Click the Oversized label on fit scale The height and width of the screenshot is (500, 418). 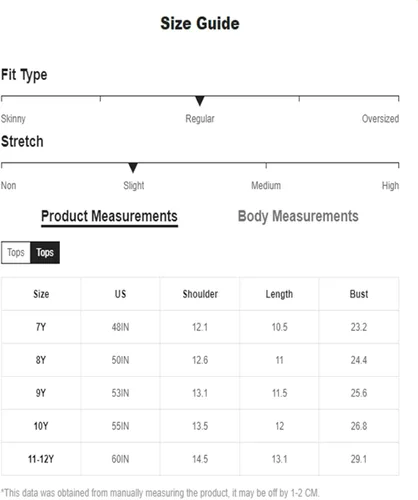coord(380,119)
